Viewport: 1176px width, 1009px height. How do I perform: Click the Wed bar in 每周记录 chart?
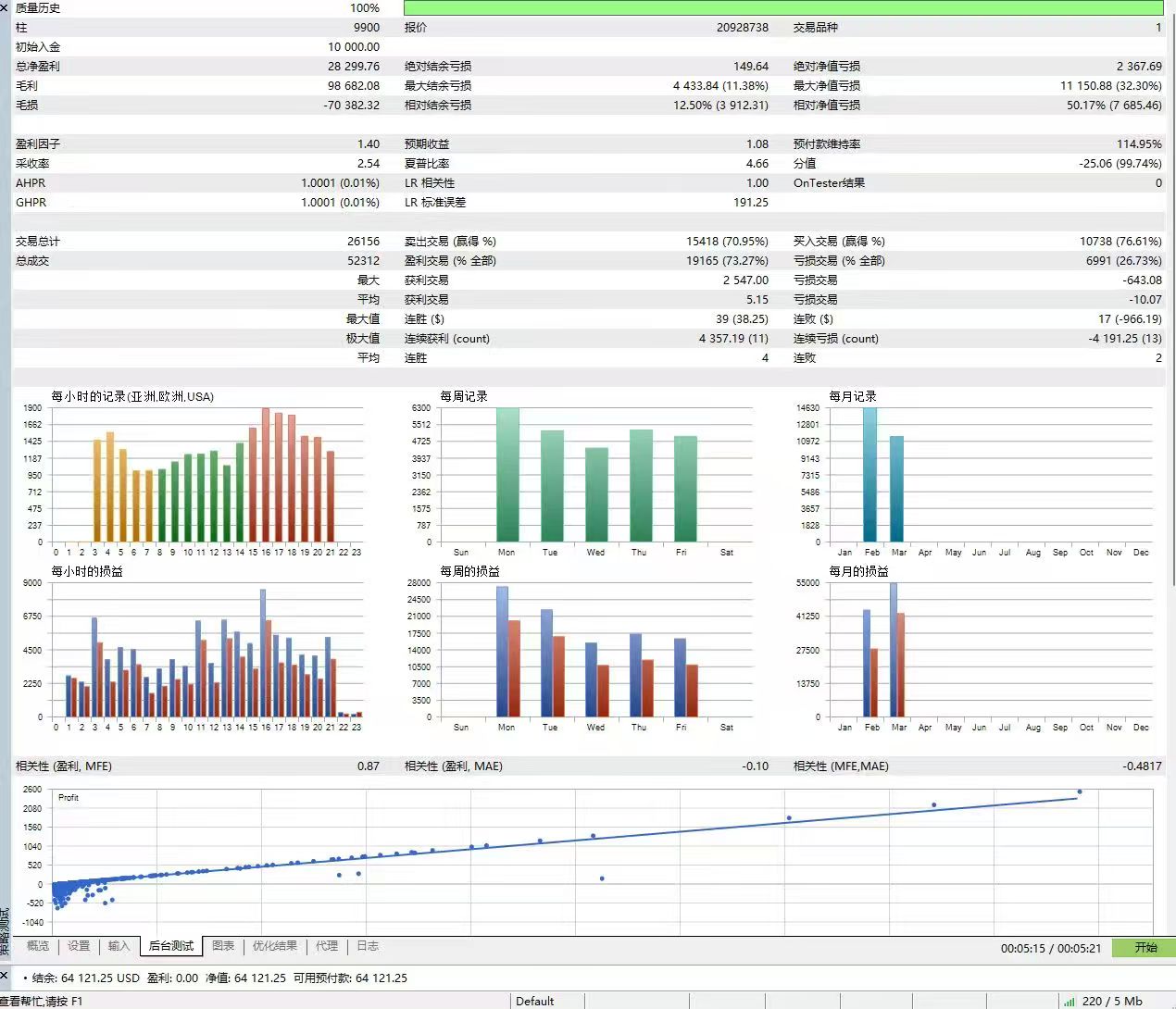tap(596, 494)
